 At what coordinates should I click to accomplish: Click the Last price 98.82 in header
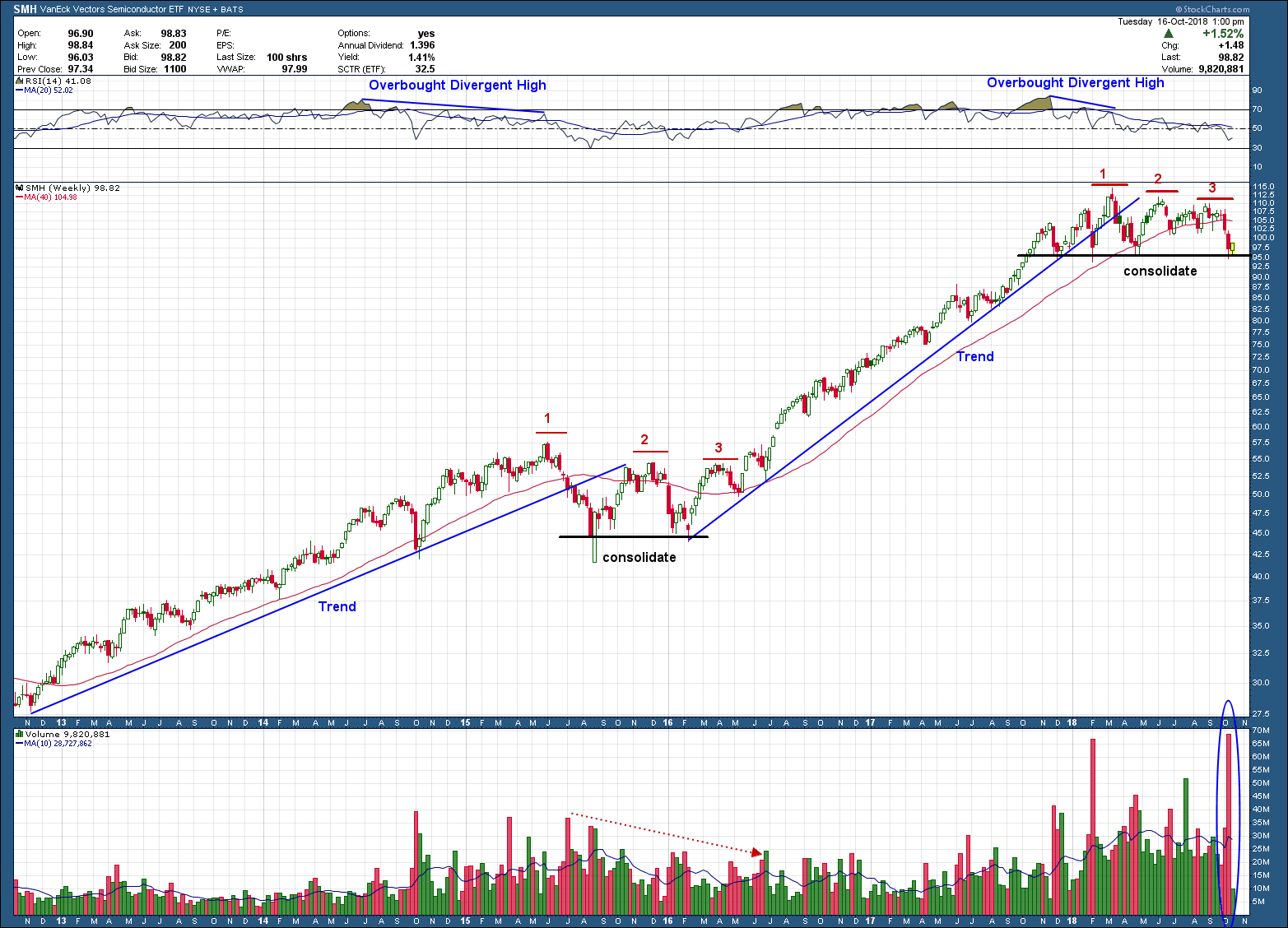click(1231, 58)
